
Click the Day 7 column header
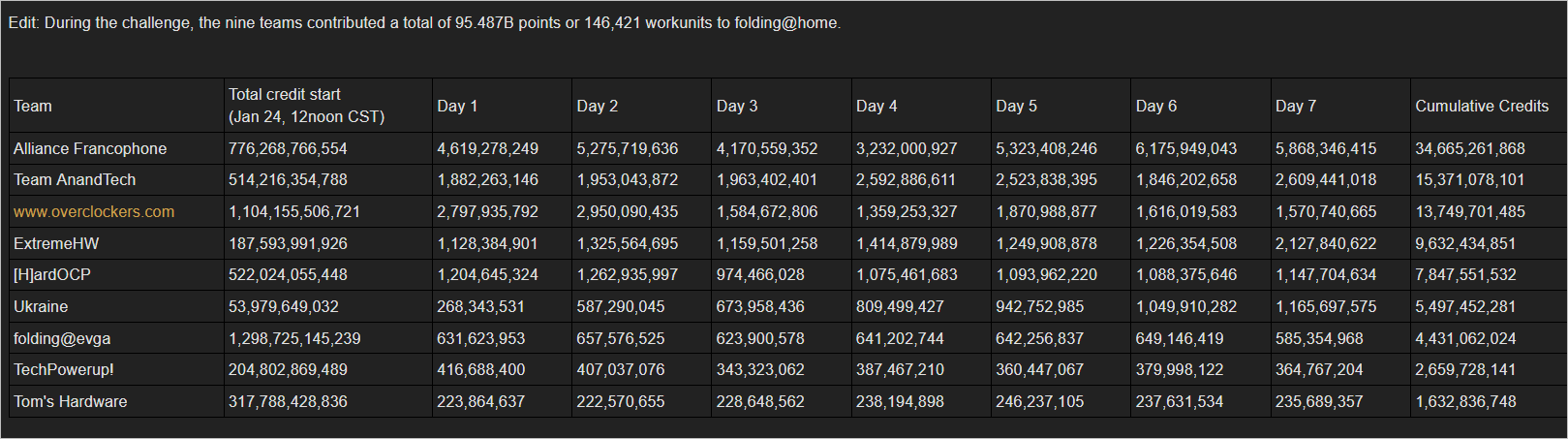pos(1295,106)
